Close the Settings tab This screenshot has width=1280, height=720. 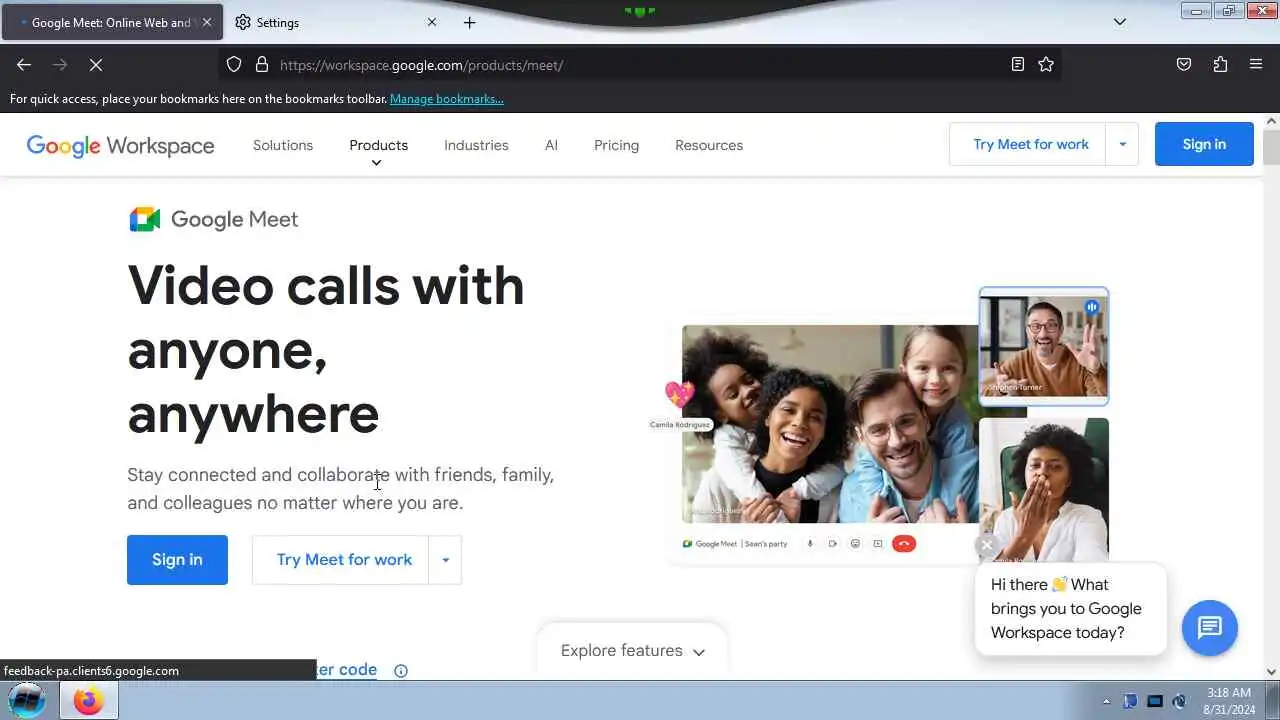(432, 22)
